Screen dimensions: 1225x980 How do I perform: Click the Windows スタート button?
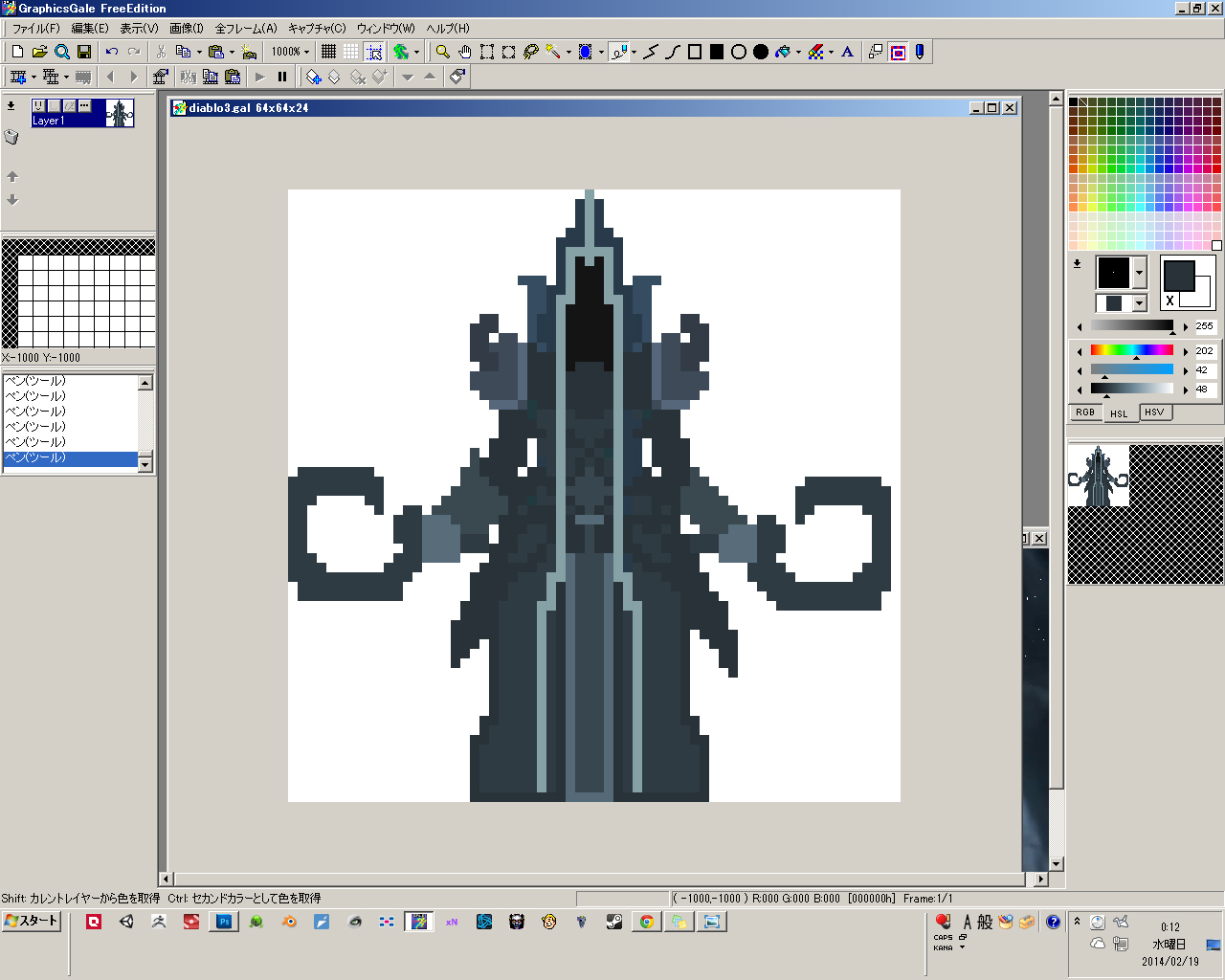32,921
